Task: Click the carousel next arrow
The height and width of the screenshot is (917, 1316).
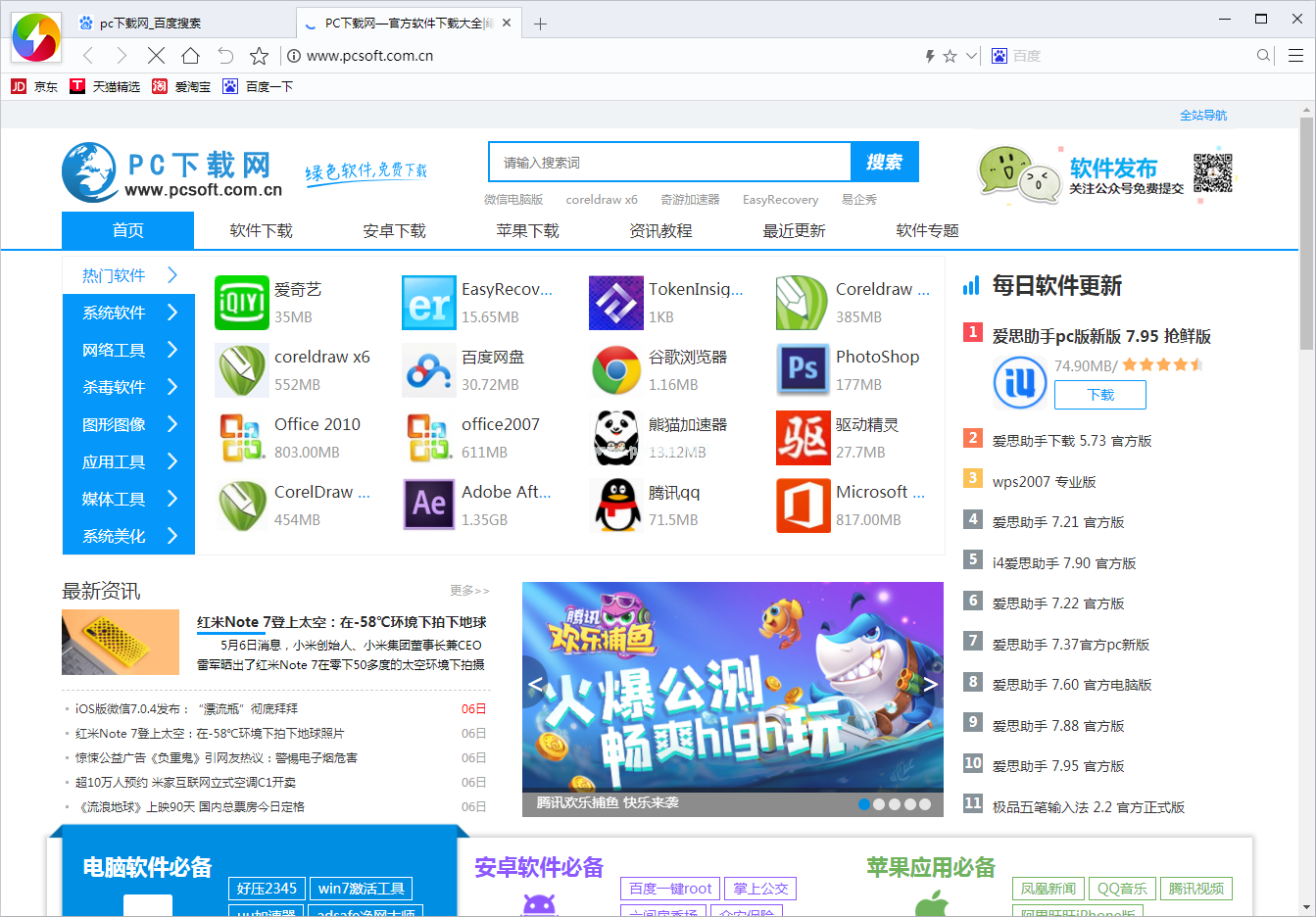Action: (x=930, y=684)
